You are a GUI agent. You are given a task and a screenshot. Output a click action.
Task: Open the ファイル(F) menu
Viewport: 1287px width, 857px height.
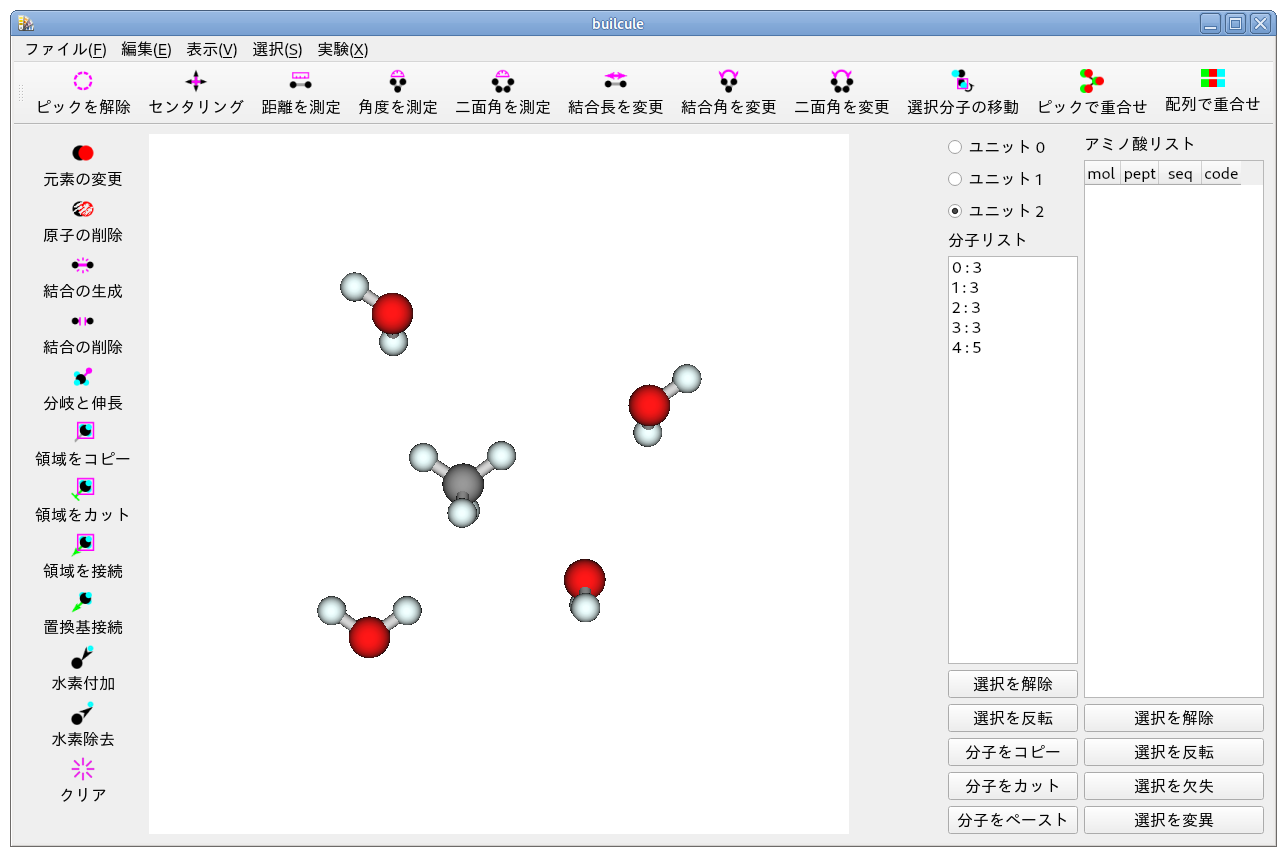tap(65, 49)
